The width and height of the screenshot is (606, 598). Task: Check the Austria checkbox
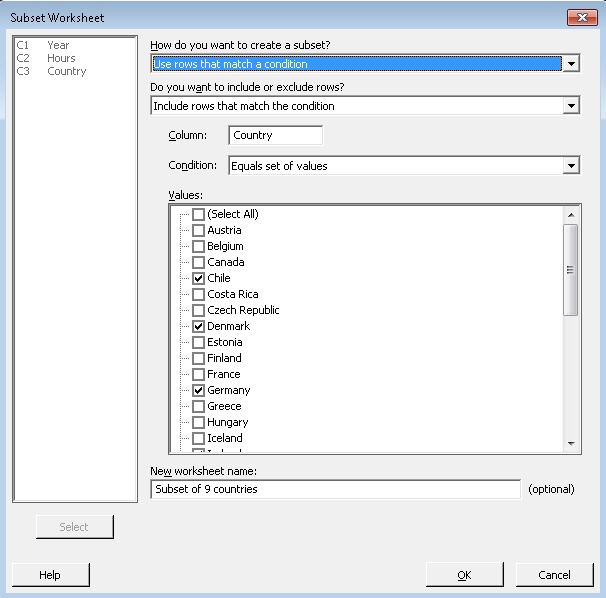[199, 230]
